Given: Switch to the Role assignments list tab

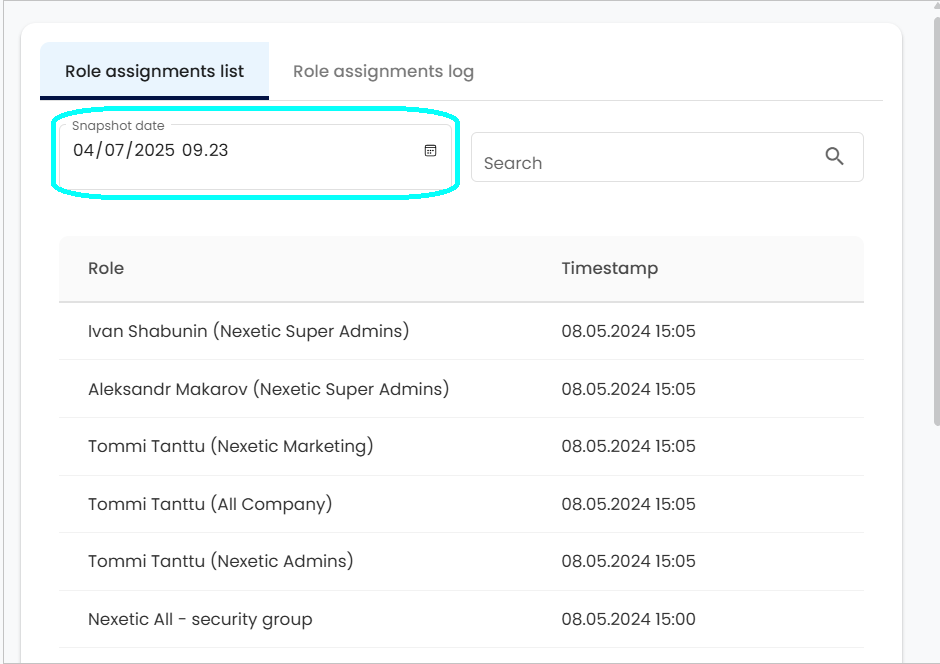Looking at the screenshot, I should pos(155,71).
